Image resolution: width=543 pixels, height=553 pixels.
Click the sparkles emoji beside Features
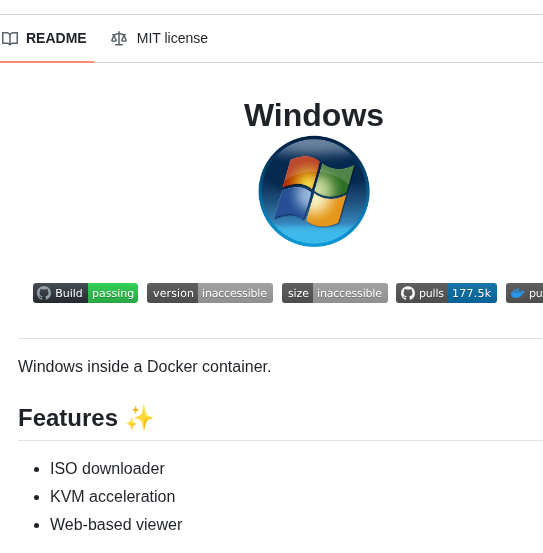click(x=140, y=418)
